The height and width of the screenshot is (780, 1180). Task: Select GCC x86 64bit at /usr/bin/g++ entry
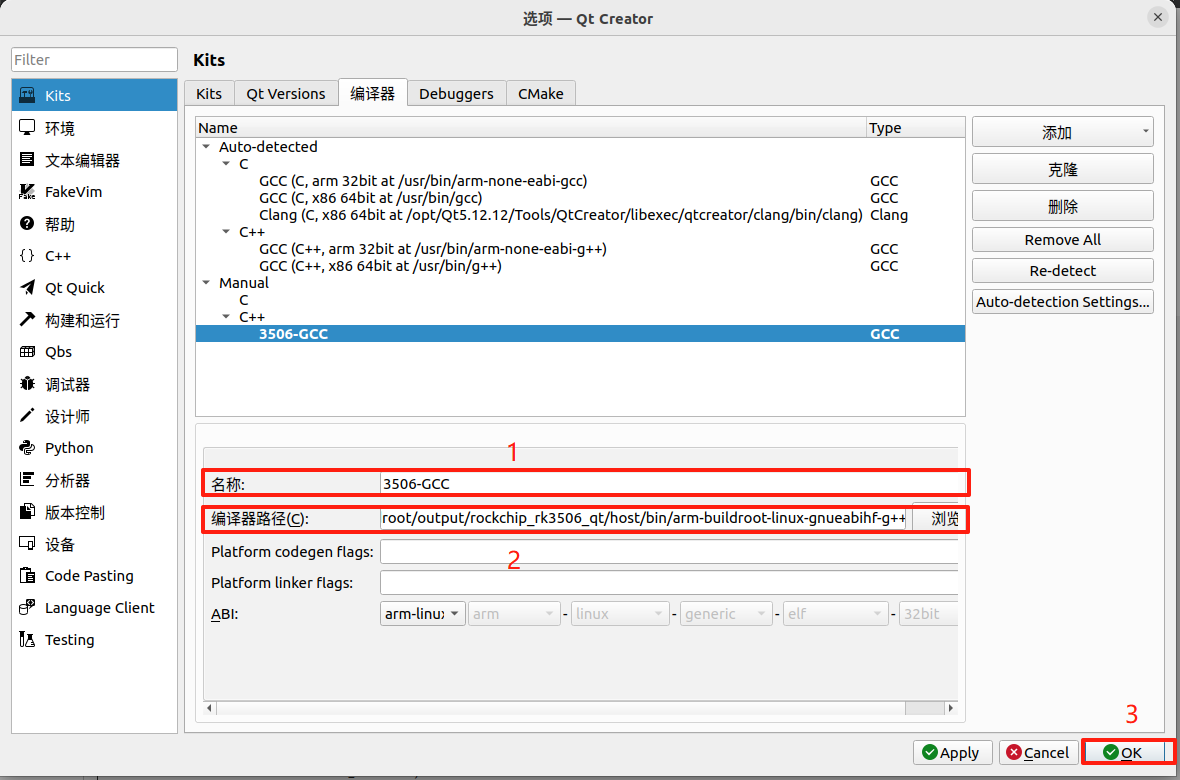380,266
